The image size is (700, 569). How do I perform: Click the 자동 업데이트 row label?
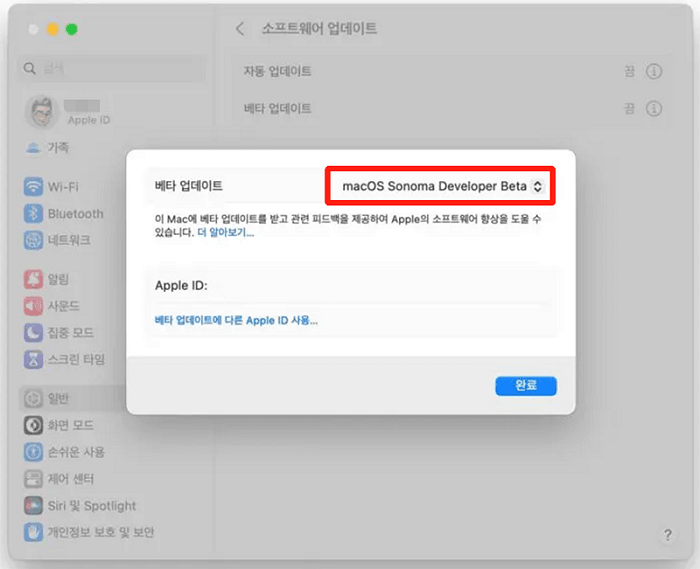277,71
